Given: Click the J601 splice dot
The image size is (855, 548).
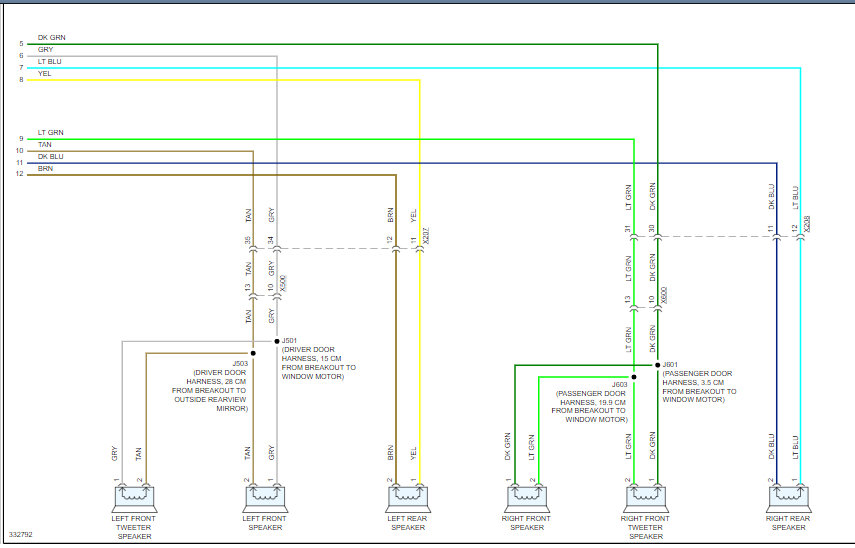Looking at the screenshot, I should click(x=658, y=365).
